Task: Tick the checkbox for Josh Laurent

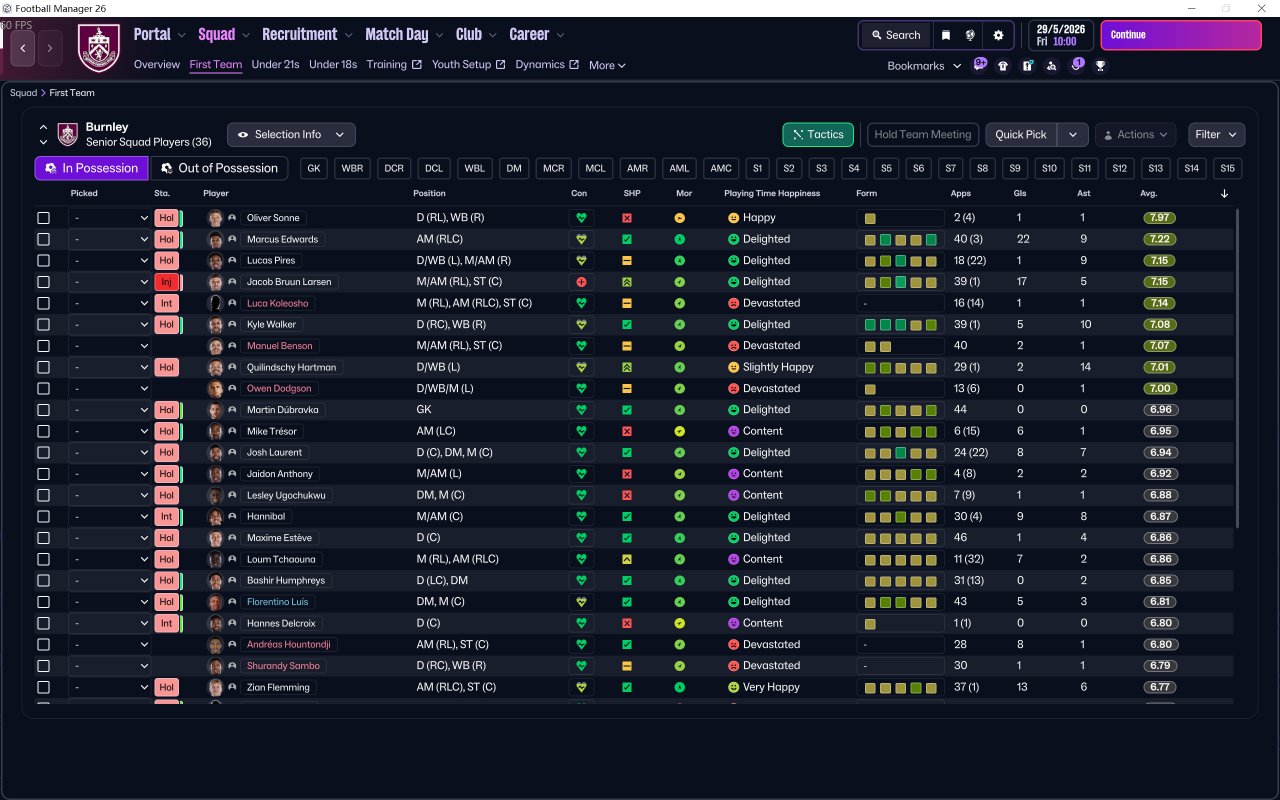Action: (43, 452)
